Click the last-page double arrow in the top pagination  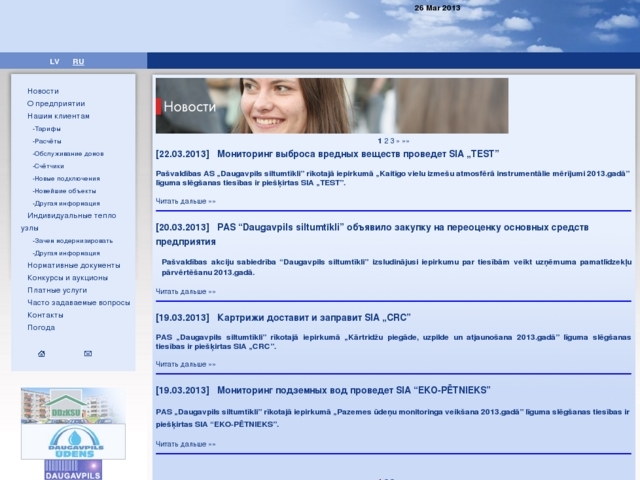pyautogui.click(x=405, y=141)
